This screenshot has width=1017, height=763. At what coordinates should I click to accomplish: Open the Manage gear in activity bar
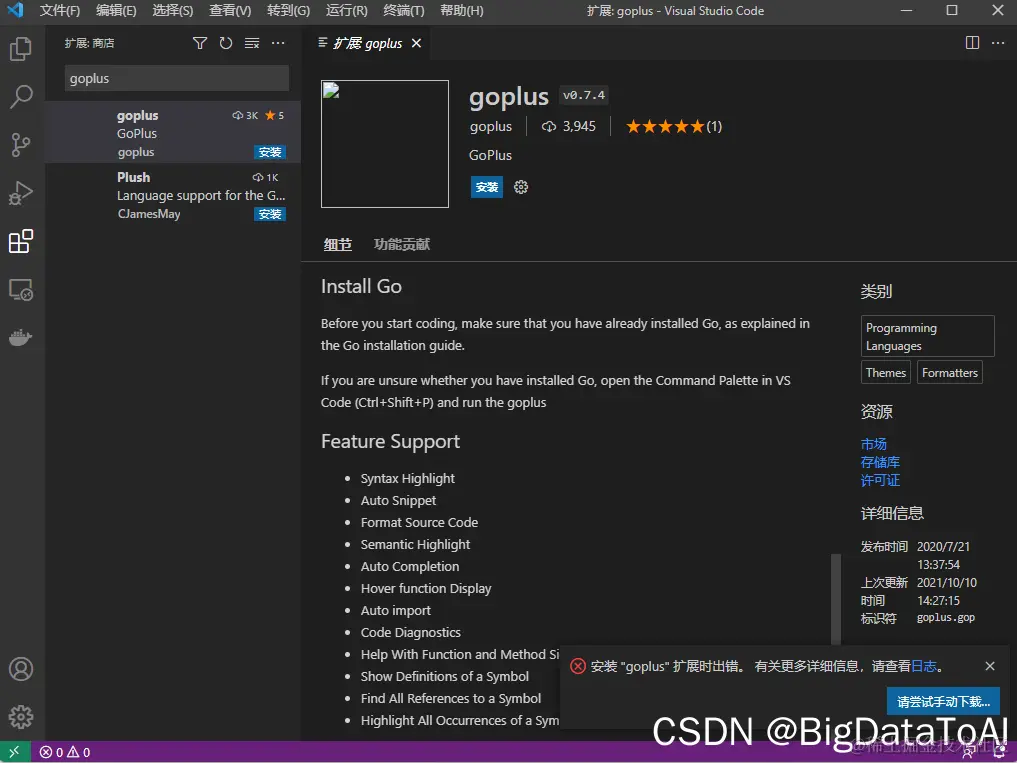tap(21, 717)
